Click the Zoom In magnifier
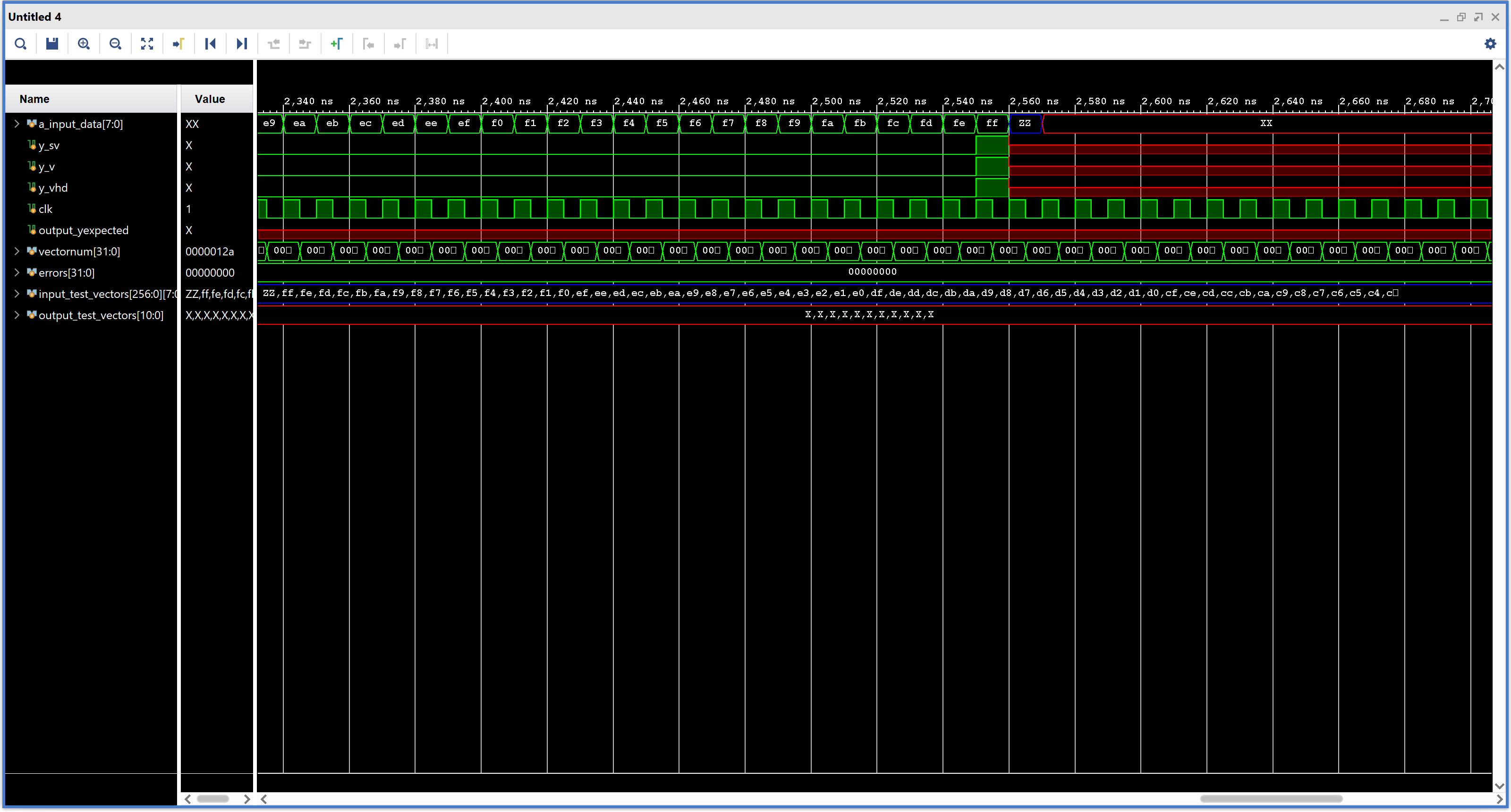The height and width of the screenshot is (812, 1511). (84, 44)
